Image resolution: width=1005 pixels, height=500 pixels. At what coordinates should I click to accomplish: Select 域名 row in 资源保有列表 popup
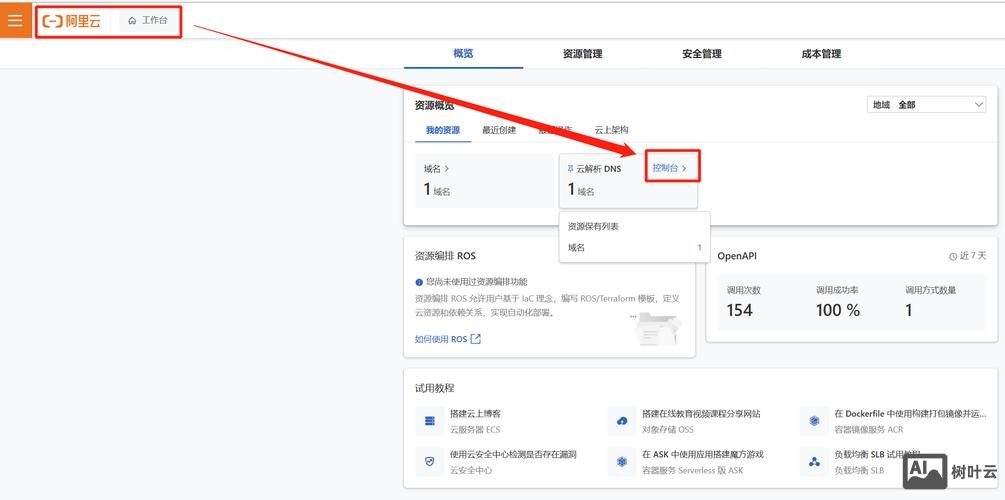click(635, 247)
